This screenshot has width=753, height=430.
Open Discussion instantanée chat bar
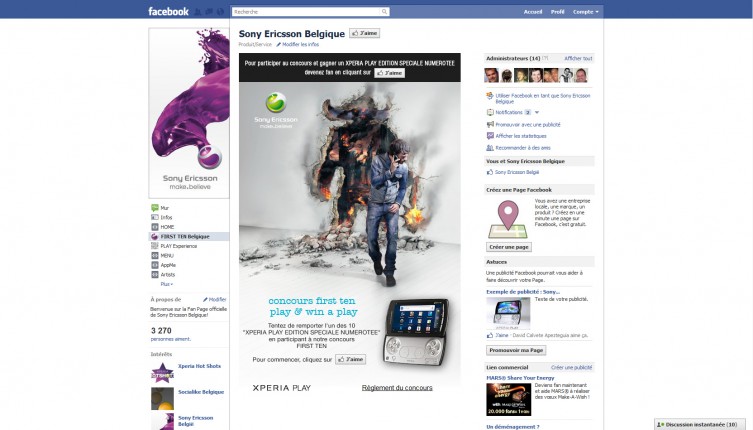[700, 425]
